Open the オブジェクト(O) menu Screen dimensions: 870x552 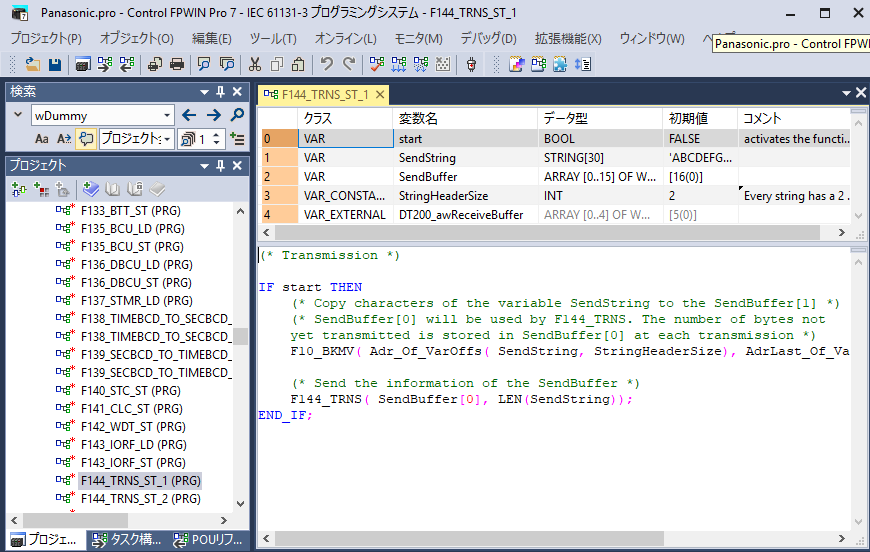(x=136, y=38)
